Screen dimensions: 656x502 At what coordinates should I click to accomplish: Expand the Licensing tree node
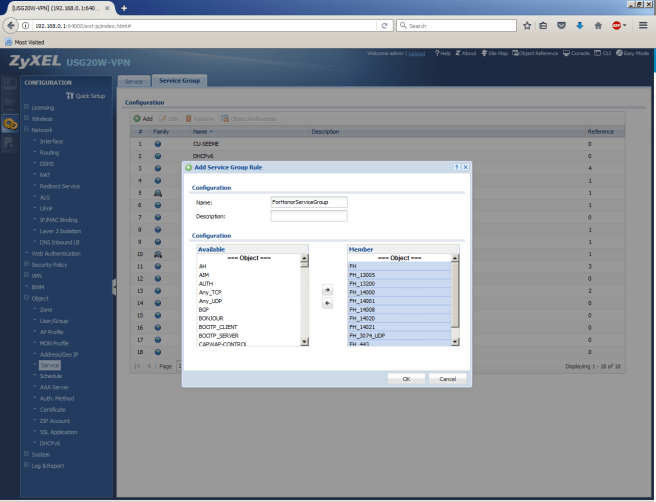click(x=25, y=107)
